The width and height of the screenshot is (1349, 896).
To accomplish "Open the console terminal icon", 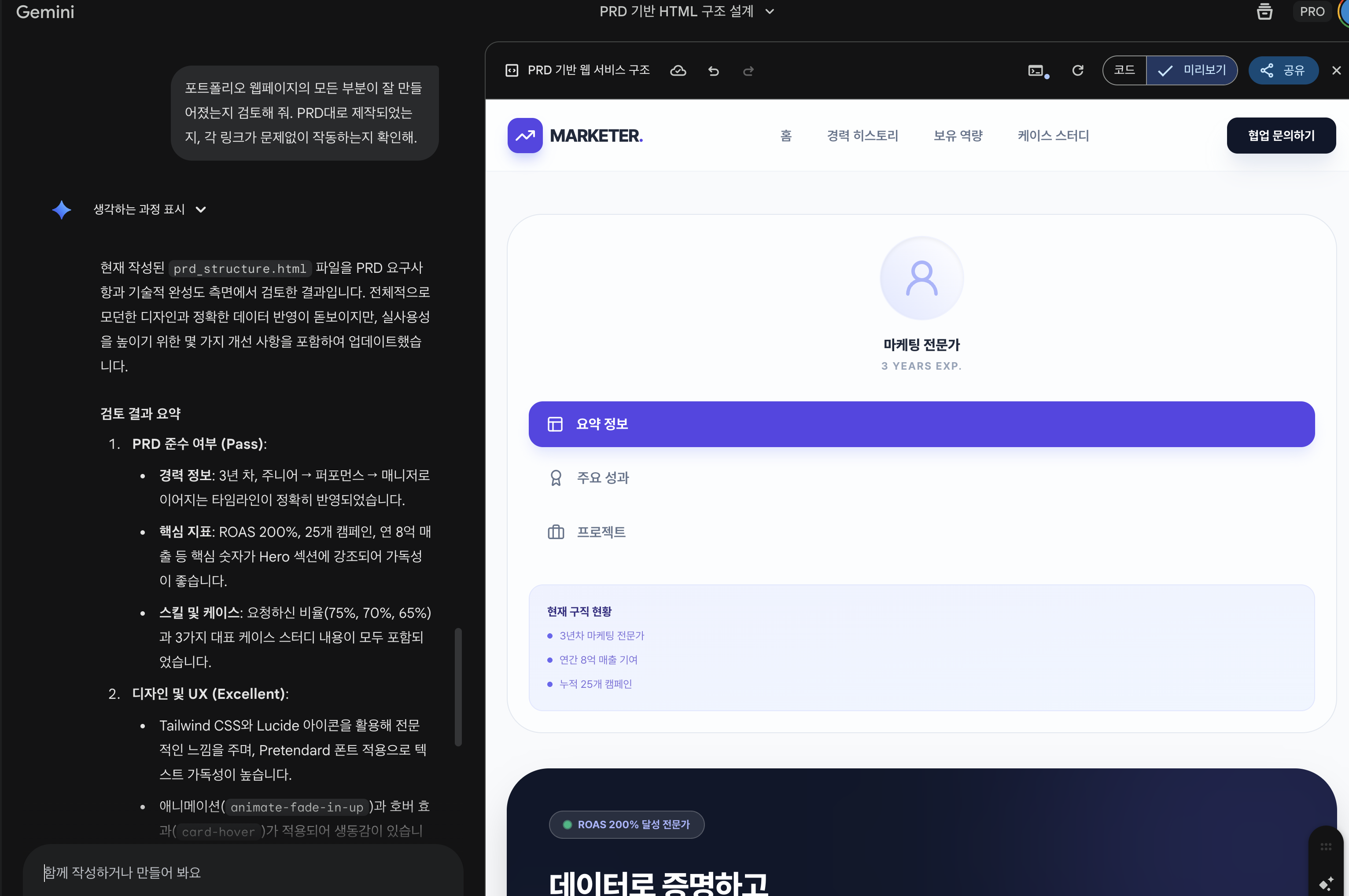I will (x=1036, y=71).
